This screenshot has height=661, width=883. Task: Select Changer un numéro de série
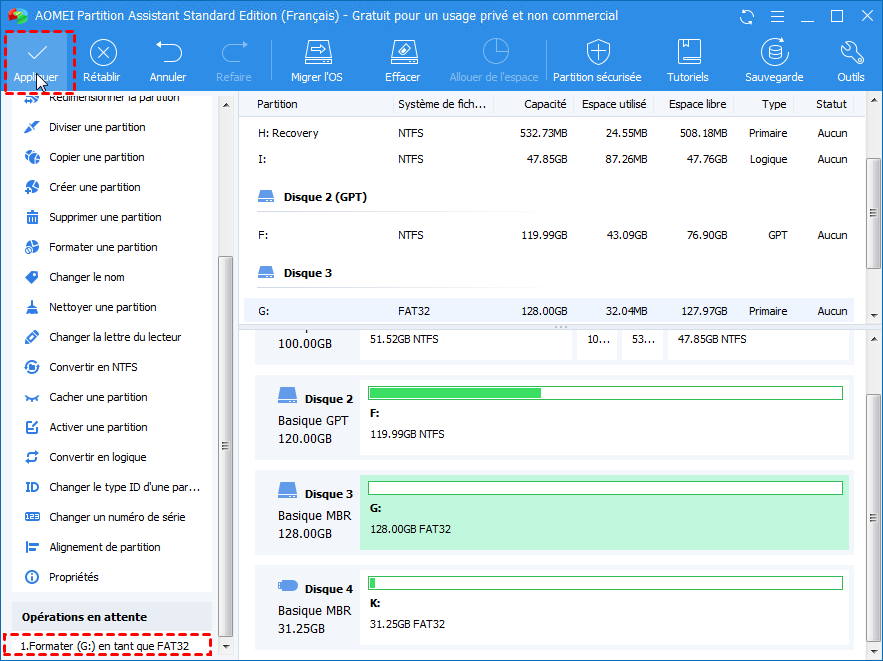coord(117,517)
